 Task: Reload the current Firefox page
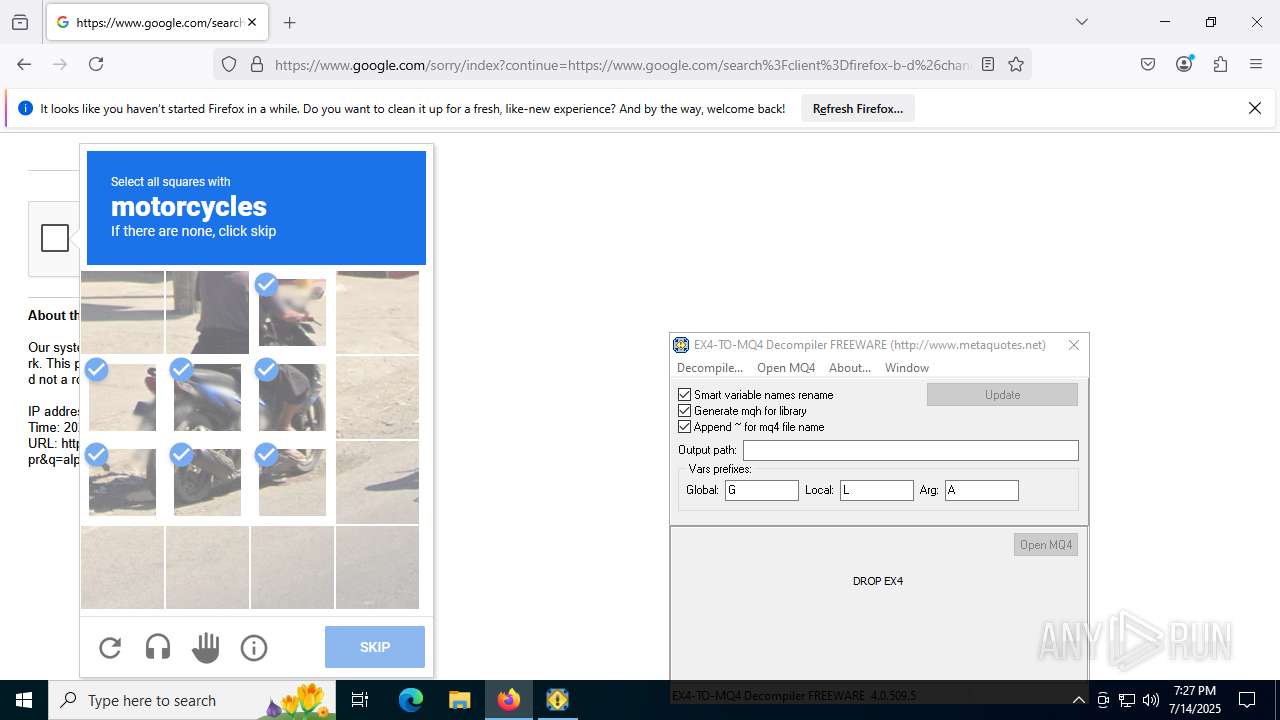96,64
